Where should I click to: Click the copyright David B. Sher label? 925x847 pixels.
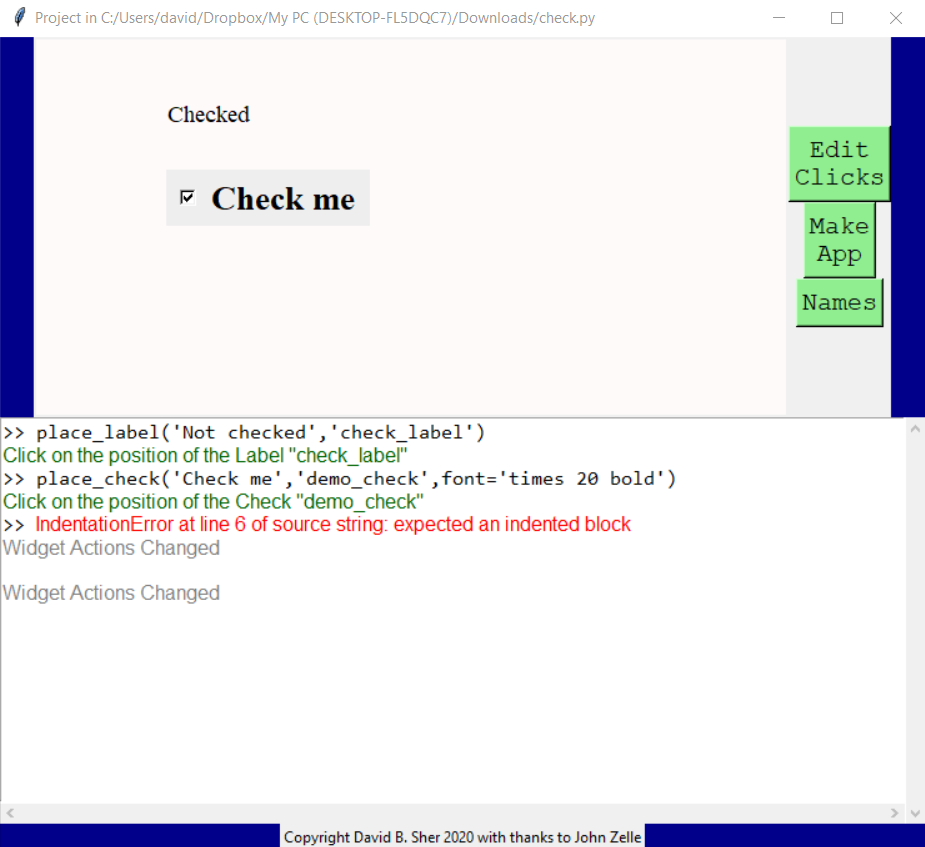(x=462, y=837)
